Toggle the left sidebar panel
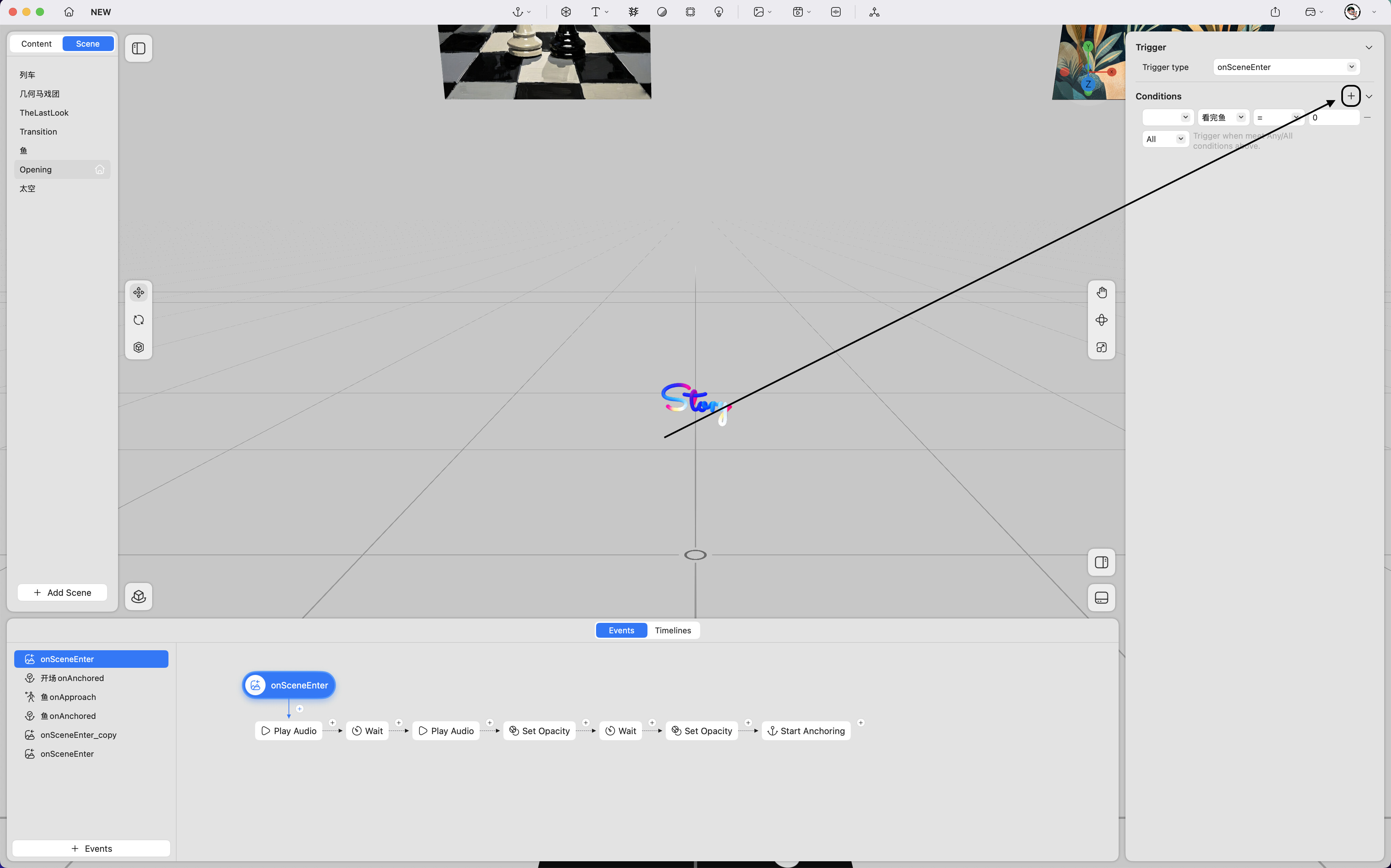1391x868 pixels. click(138, 48)
